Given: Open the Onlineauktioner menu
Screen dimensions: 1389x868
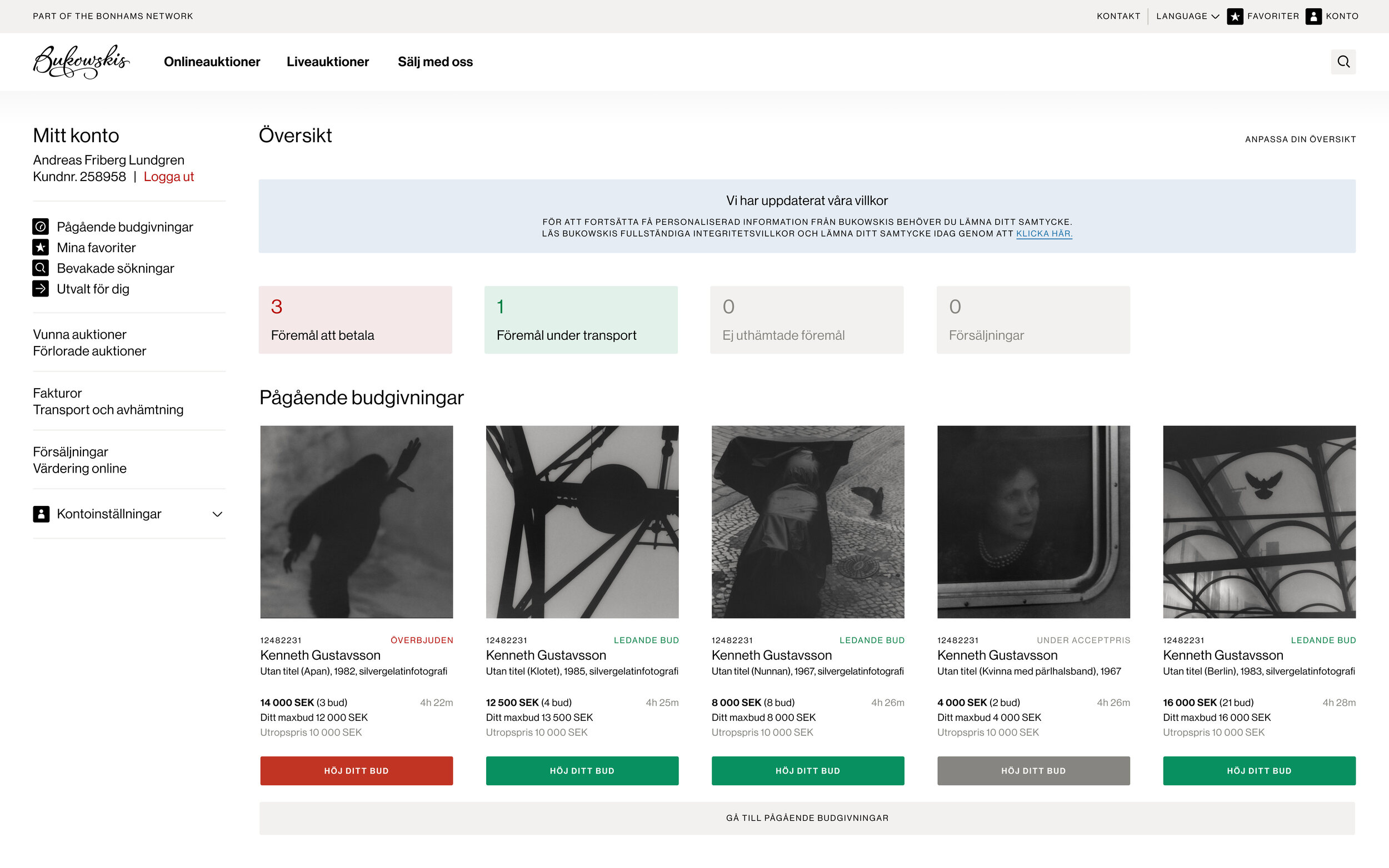Looking at the screenshot, I should (212, 62).
